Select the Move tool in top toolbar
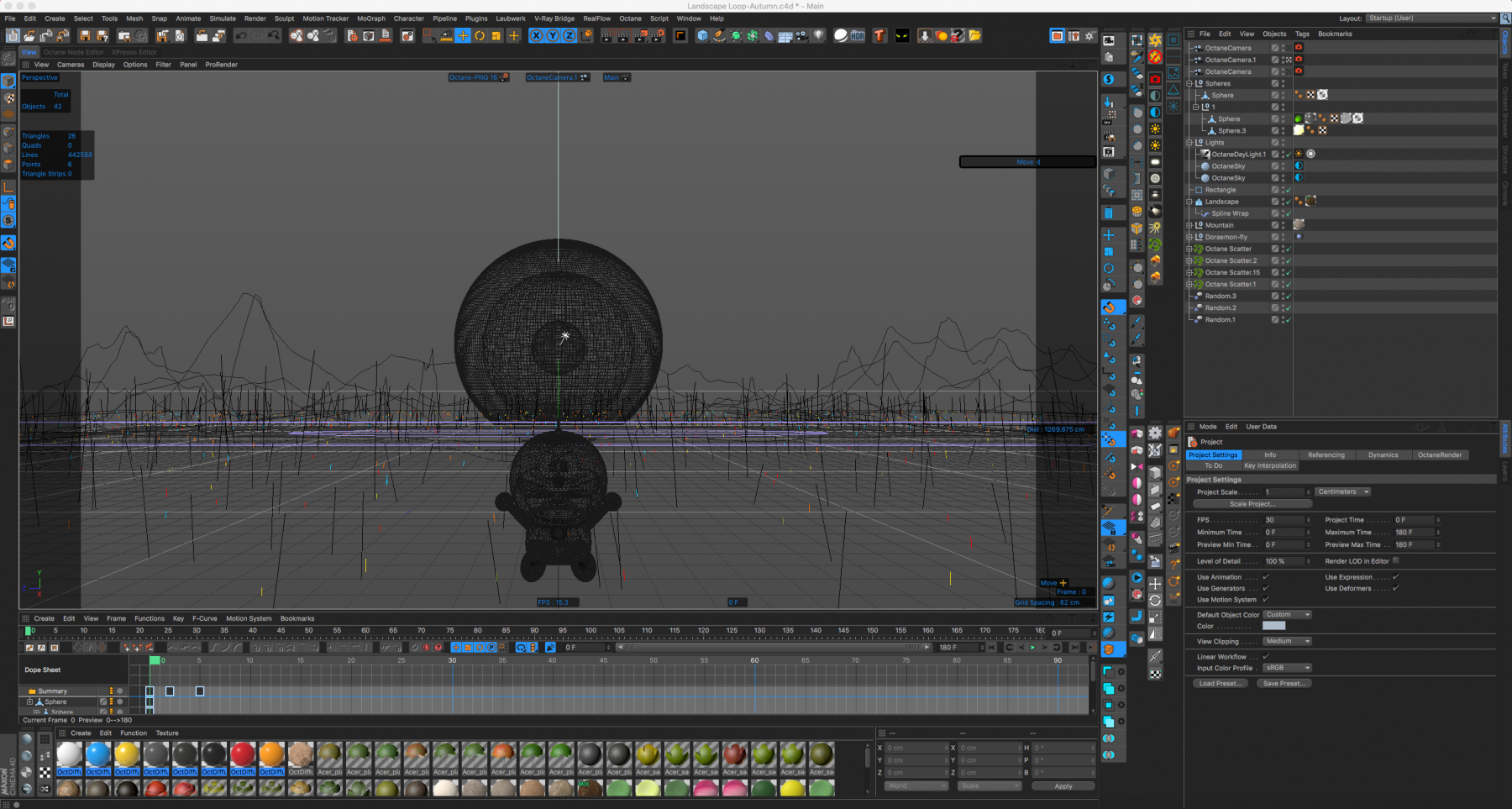The height and width of the screenshot is (809, 1512). point(463,35)
